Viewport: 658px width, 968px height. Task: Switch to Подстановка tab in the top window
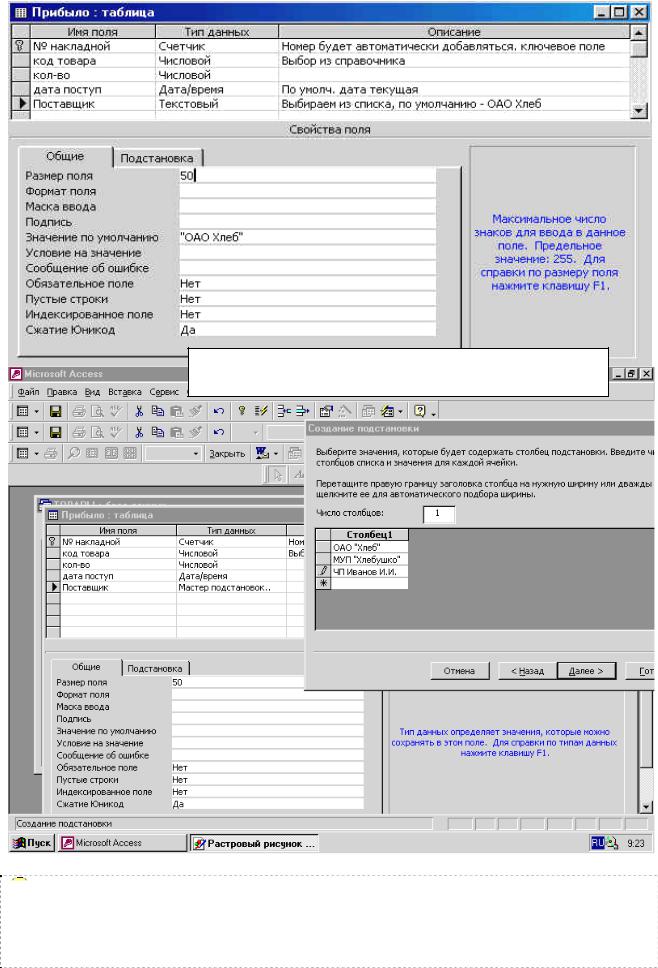coord(157,158)
